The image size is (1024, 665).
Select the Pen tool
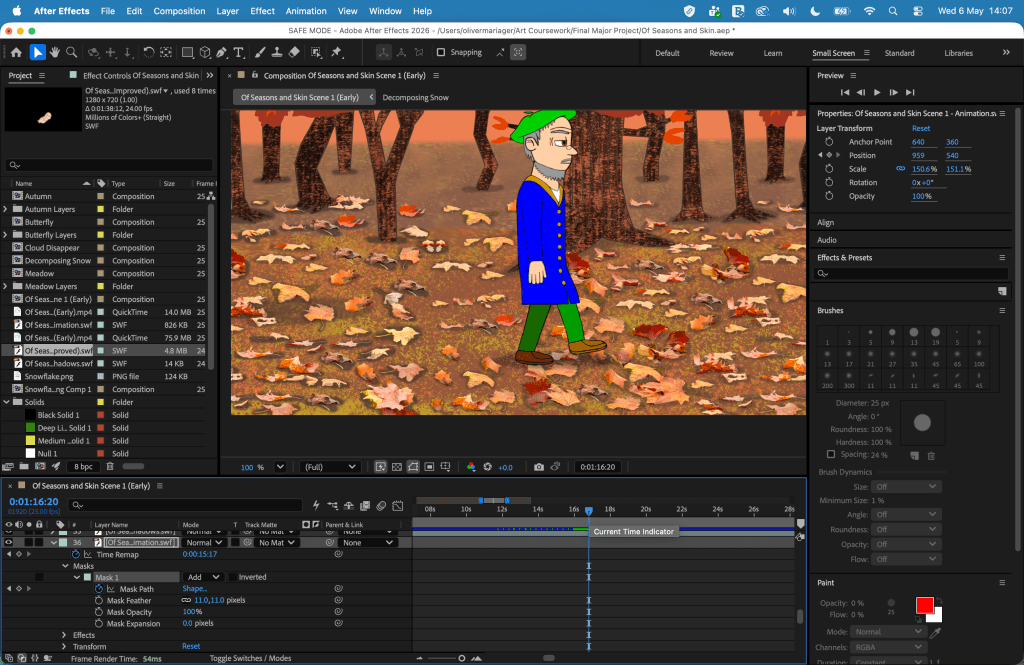221,52
